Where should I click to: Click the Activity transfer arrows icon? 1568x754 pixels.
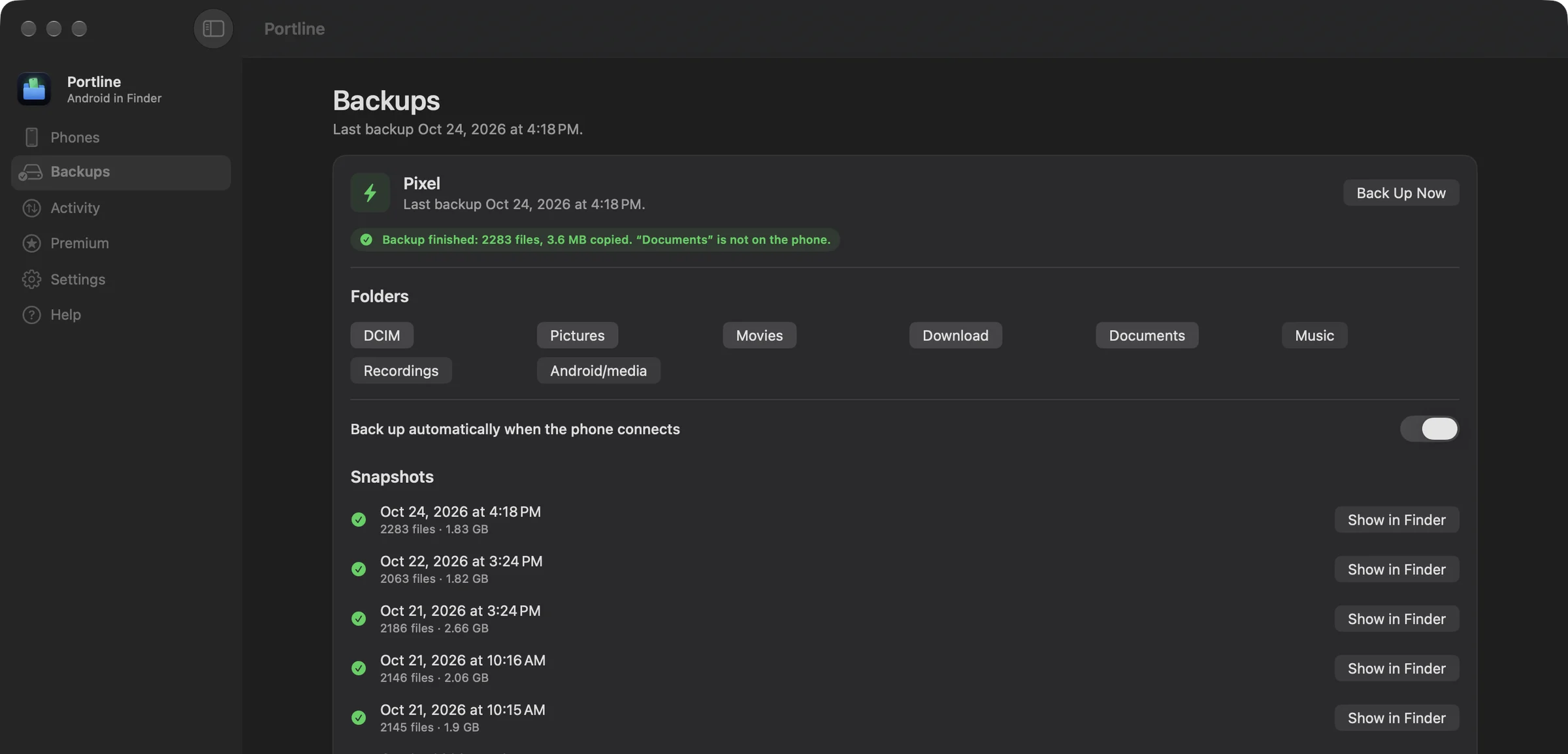[31, 208]
